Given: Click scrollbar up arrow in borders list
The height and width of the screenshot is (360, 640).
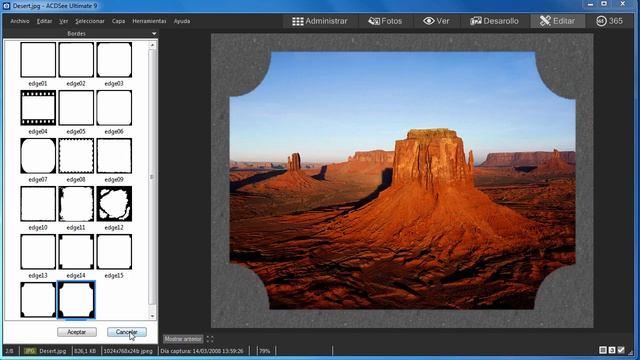Looking at the screenshot, I should click(x=152, y=46).
